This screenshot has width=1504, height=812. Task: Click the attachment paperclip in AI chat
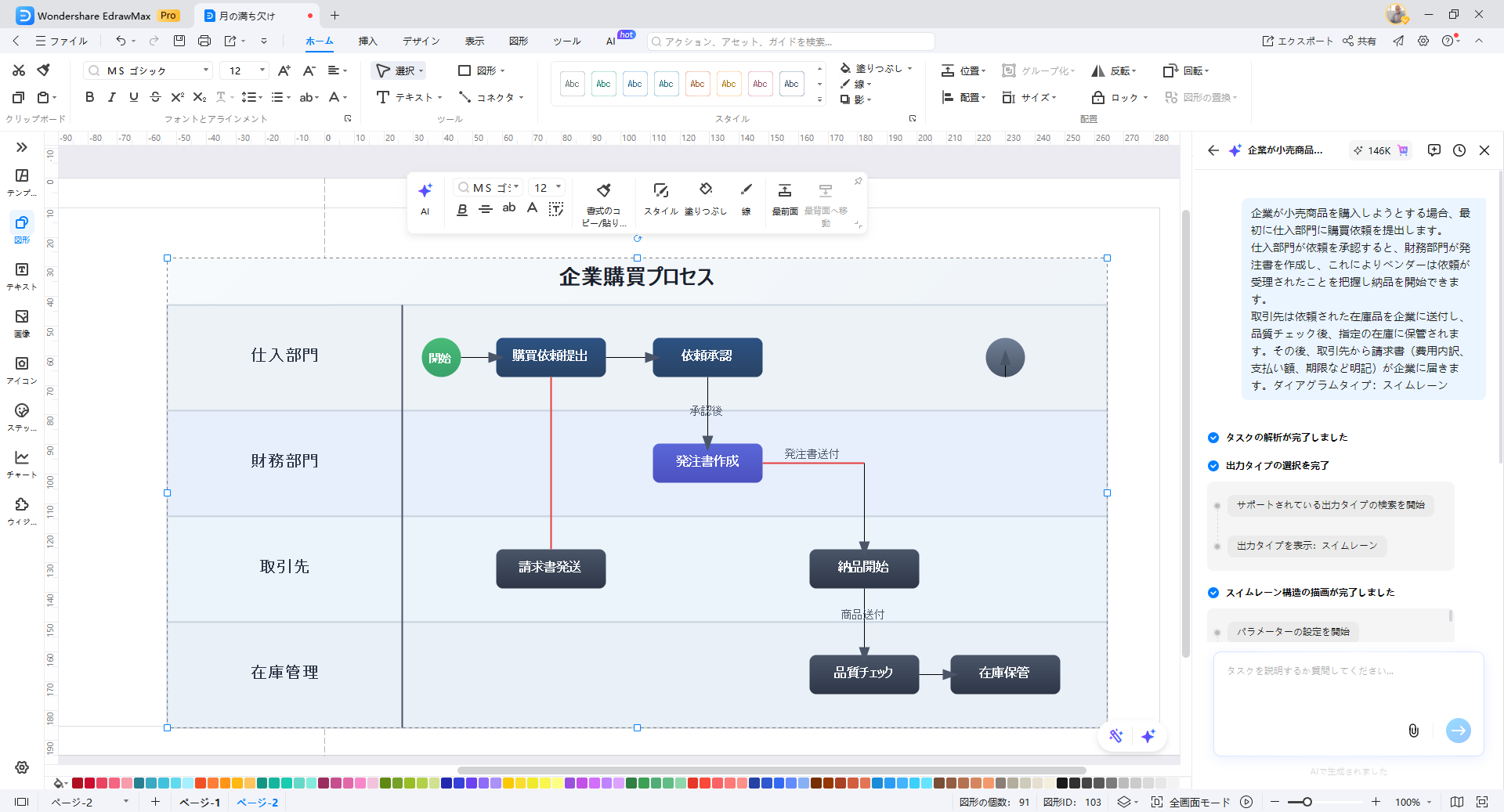pos(1413,731)
